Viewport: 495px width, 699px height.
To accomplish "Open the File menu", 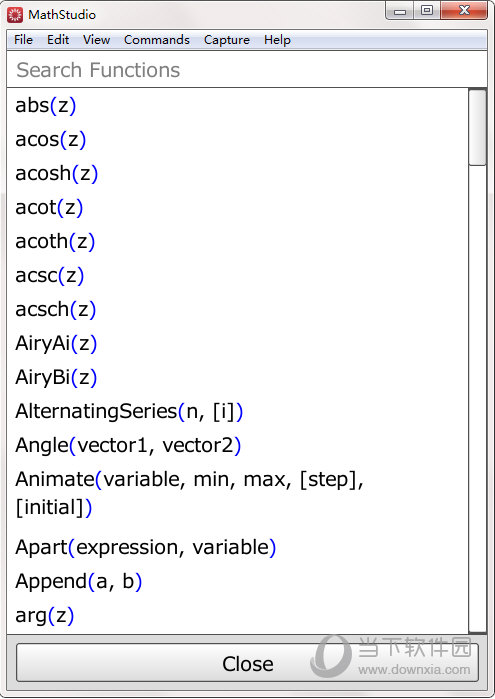I will [x=23, y=40].
